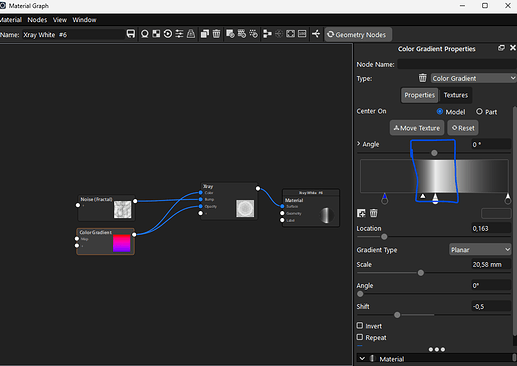The height and width of the screenshot is (366, 517).
Task: Select the Part radio button
Action: pos(479,111)
